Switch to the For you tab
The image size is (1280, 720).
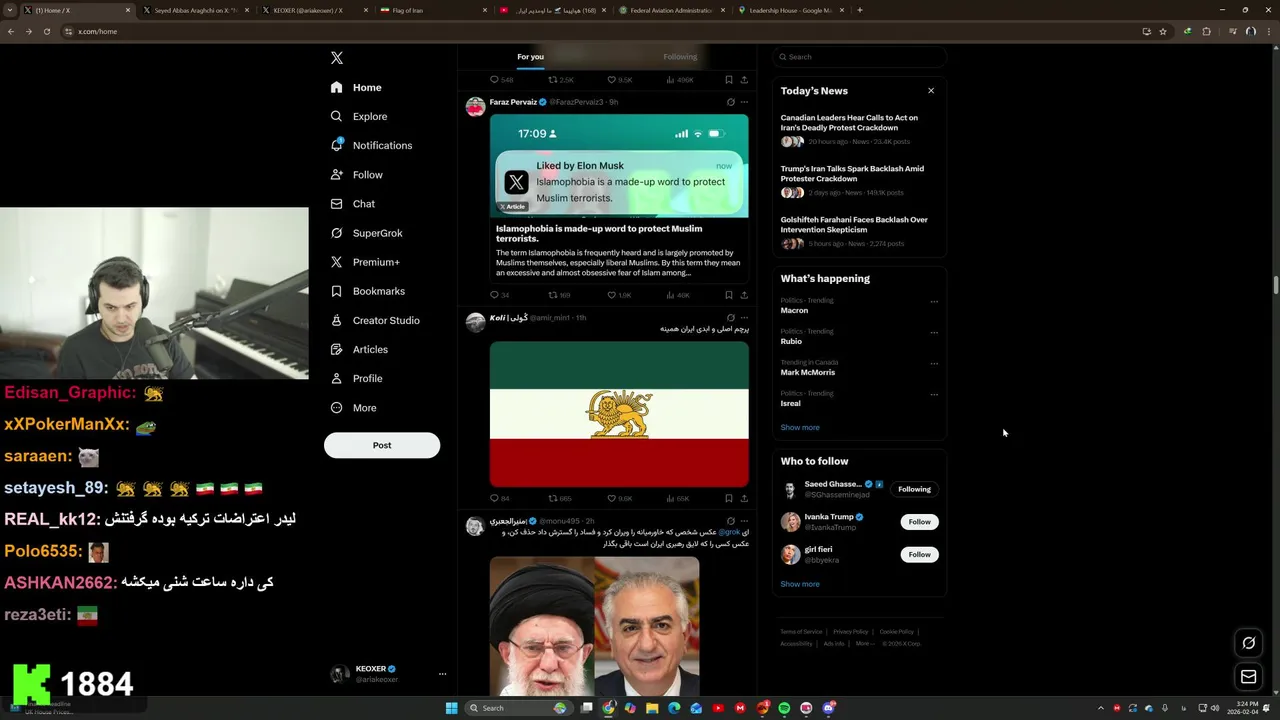click(x=530, y=57)
